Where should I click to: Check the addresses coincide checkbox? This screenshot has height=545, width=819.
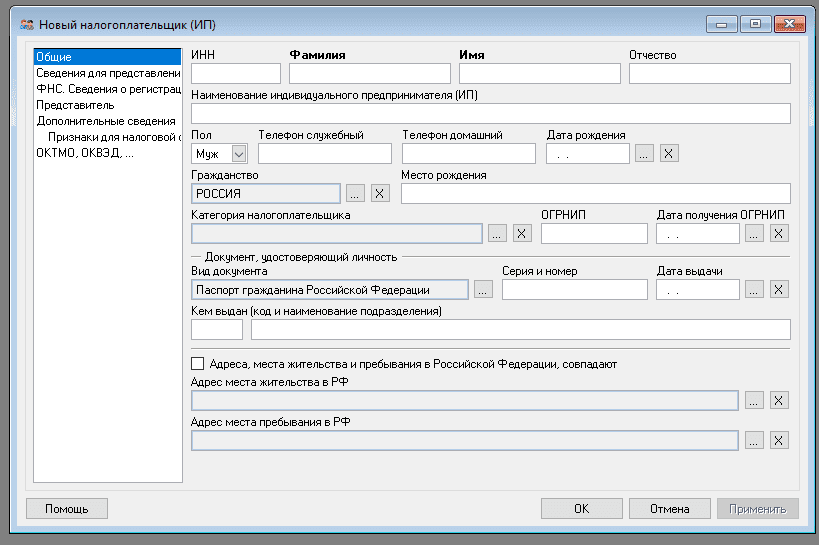coord(197,364)
